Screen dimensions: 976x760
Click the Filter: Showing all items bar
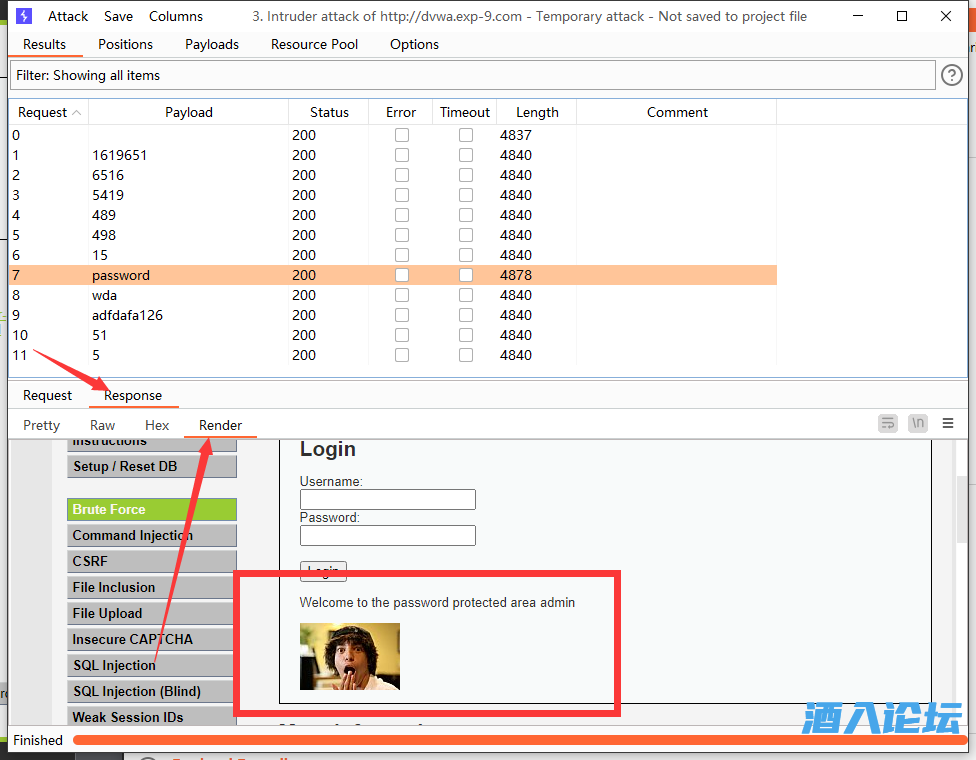(x=470, y=75)
